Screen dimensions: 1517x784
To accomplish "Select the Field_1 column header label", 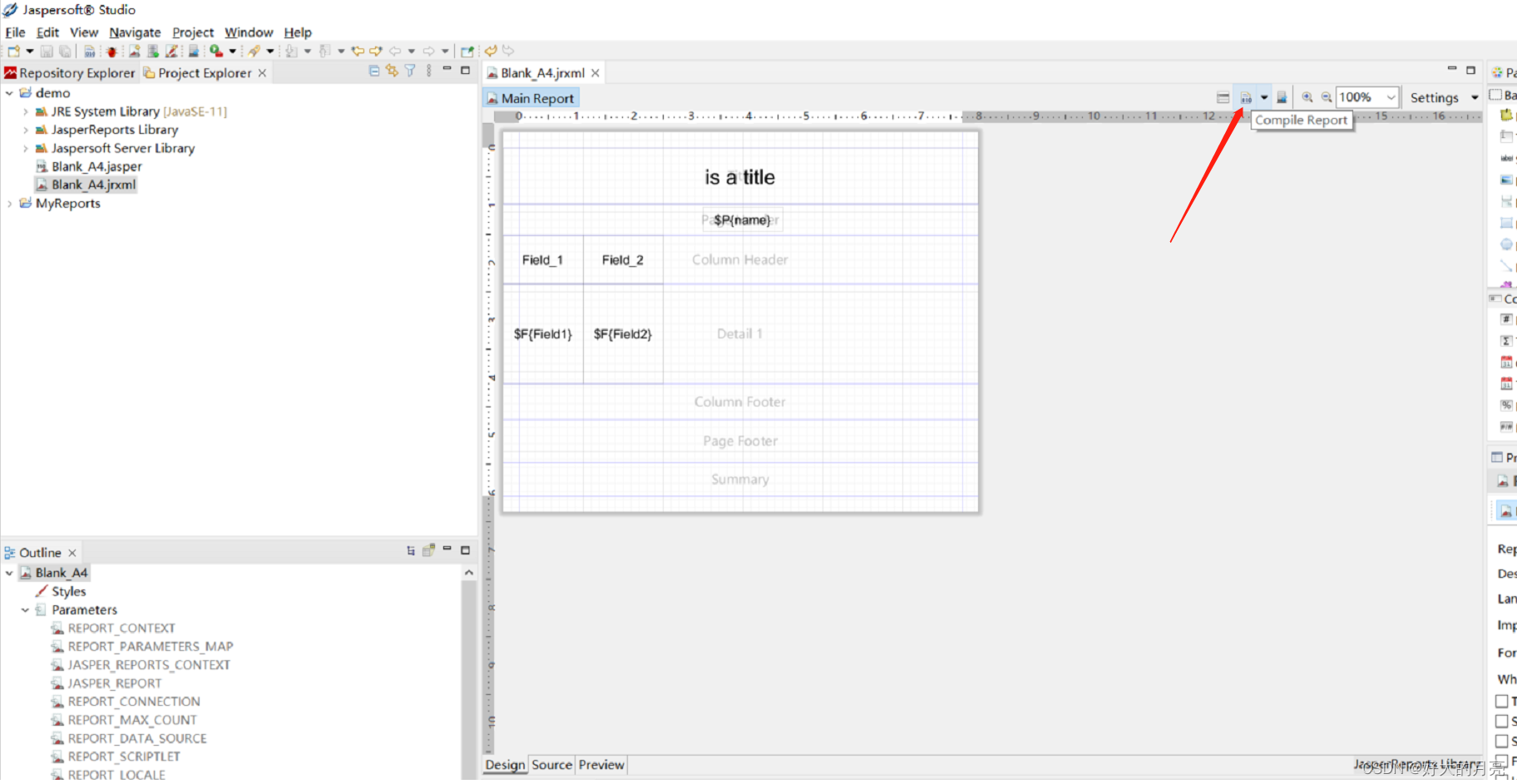I will click(542, 260).
